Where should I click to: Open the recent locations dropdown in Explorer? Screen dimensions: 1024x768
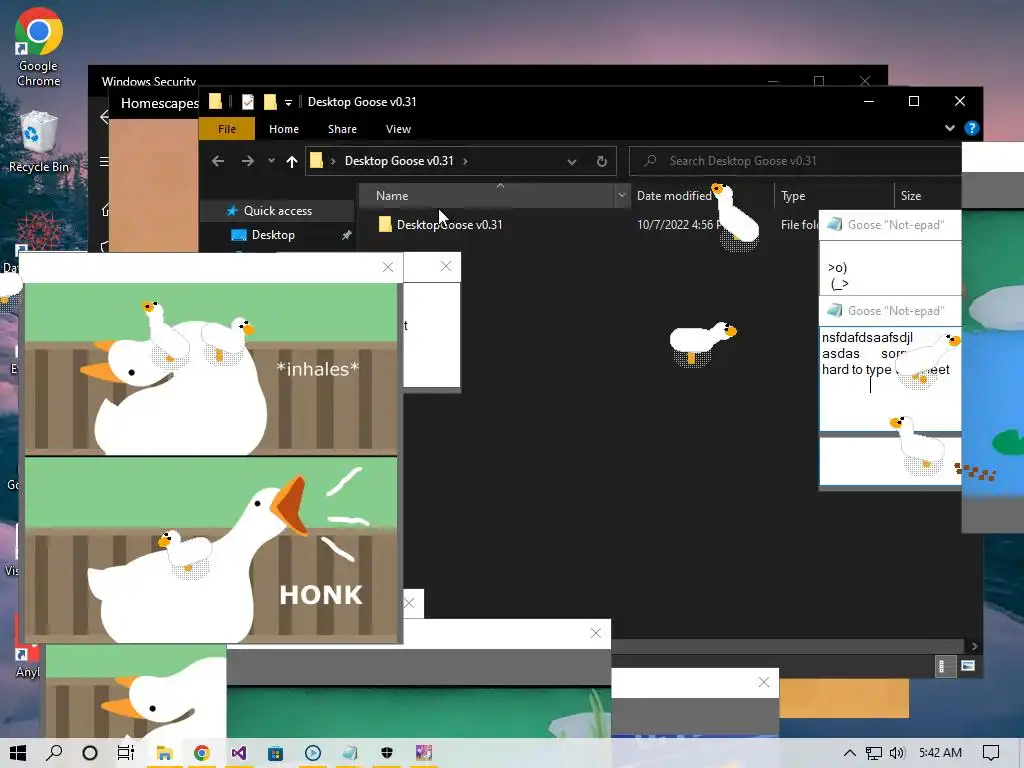(x=271, y=161)
